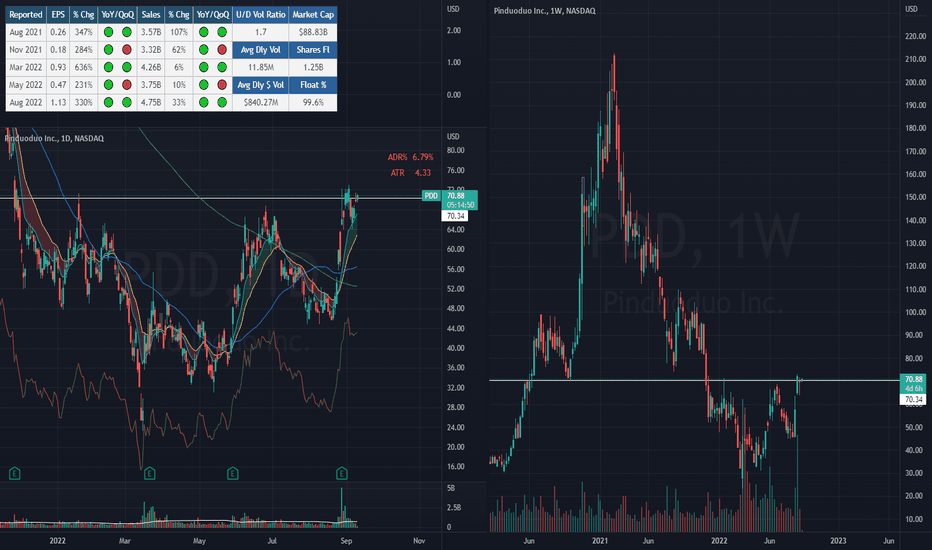This screenshot has width=932, height=550.
Task: Click the float percent value '99.6%'
Action: tap(313, 102)
